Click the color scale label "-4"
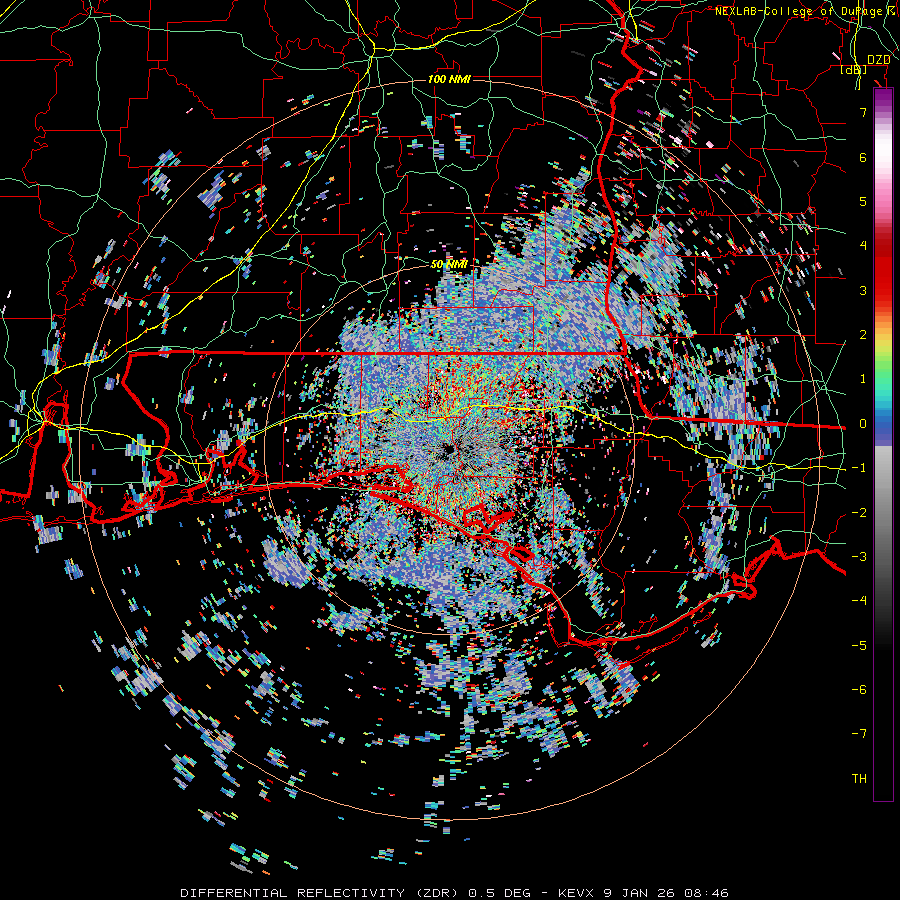Viewport: 900px width, 900px height. point(859,601)
